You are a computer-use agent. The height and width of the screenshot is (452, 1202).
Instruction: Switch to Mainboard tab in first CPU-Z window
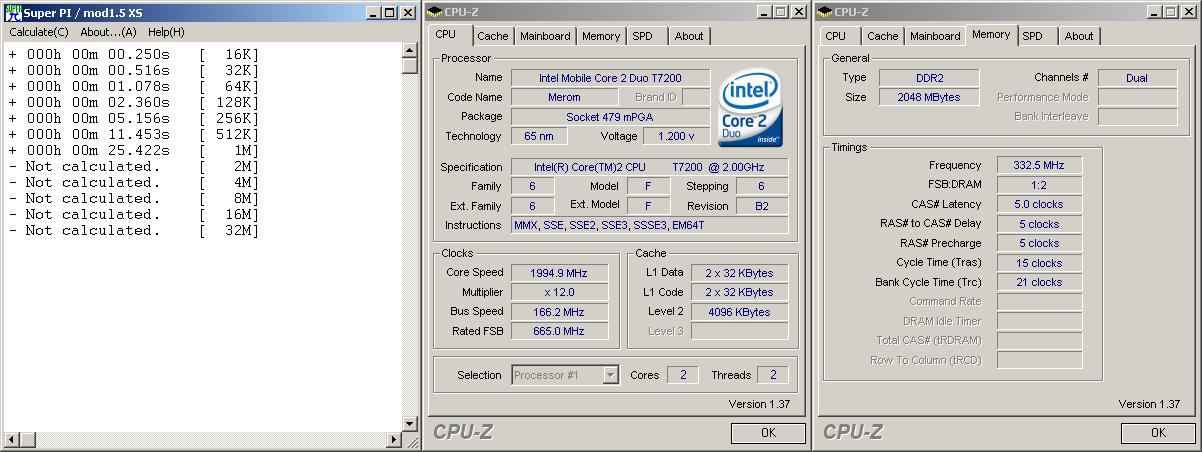(545, 36)
